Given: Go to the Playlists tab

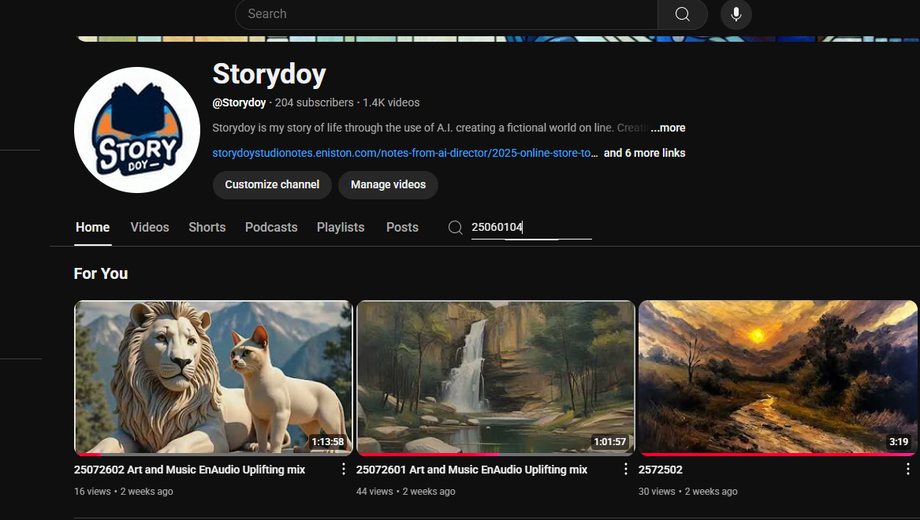Looking at the screenshot, I should pos(340,228).
